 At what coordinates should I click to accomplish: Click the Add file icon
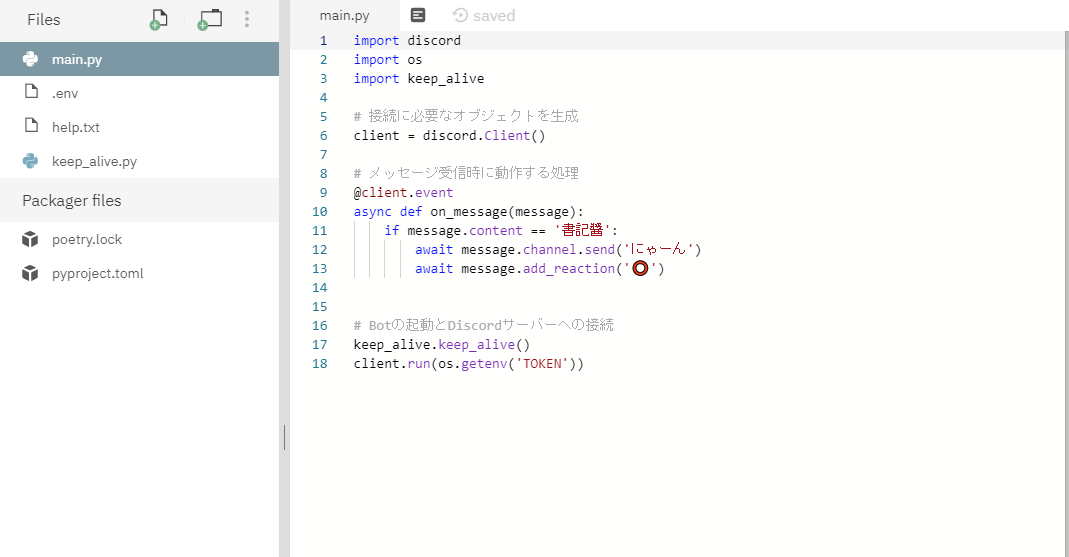coord(158,20)
